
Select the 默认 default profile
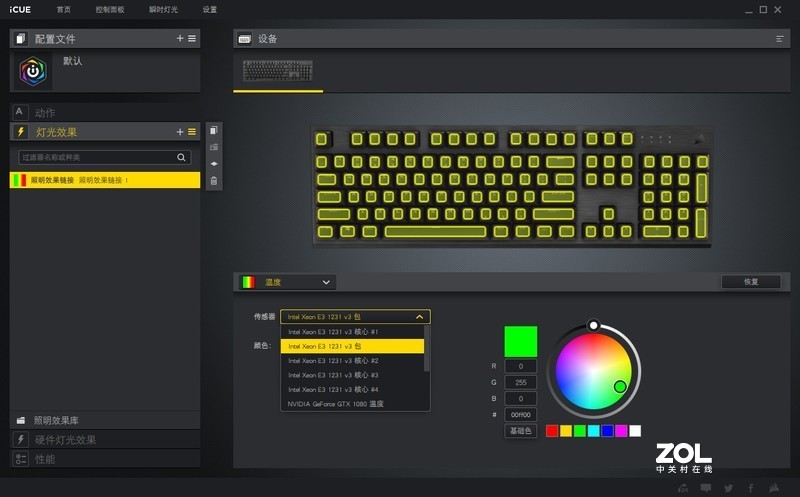click(x=105, y=71)
